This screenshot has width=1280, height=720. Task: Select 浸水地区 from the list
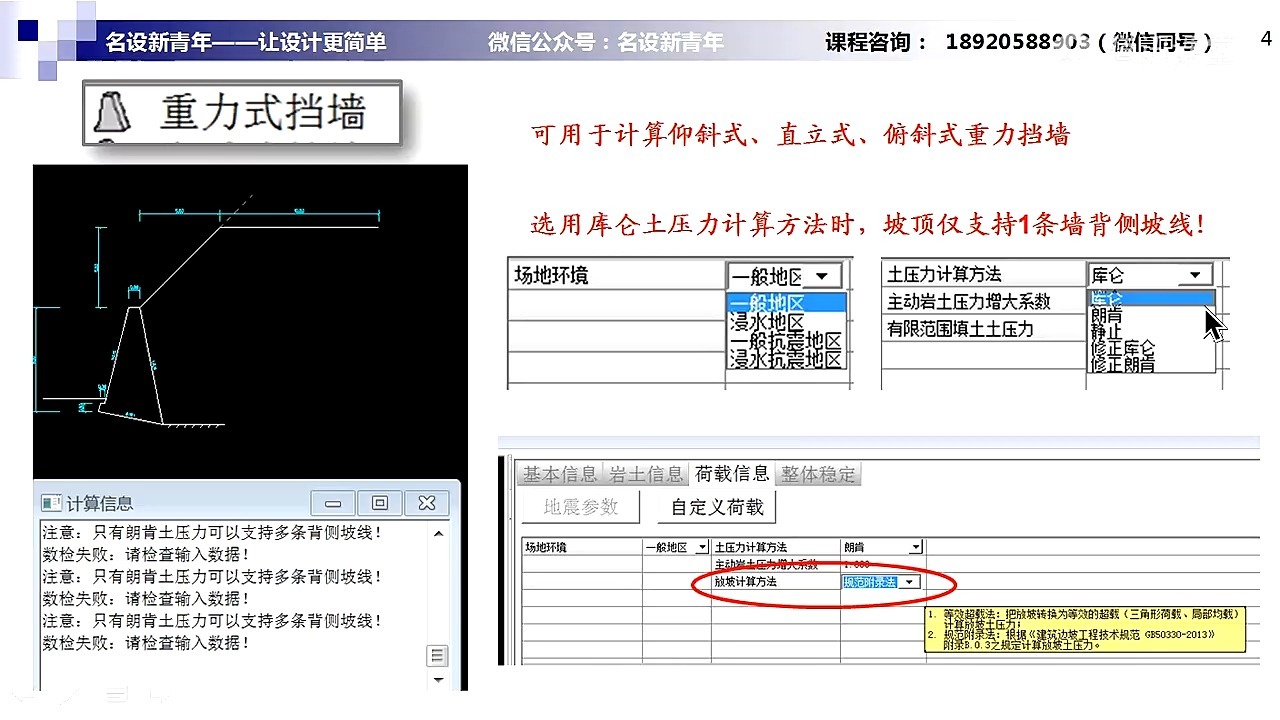pyautogui.click(x=787, y=322)
